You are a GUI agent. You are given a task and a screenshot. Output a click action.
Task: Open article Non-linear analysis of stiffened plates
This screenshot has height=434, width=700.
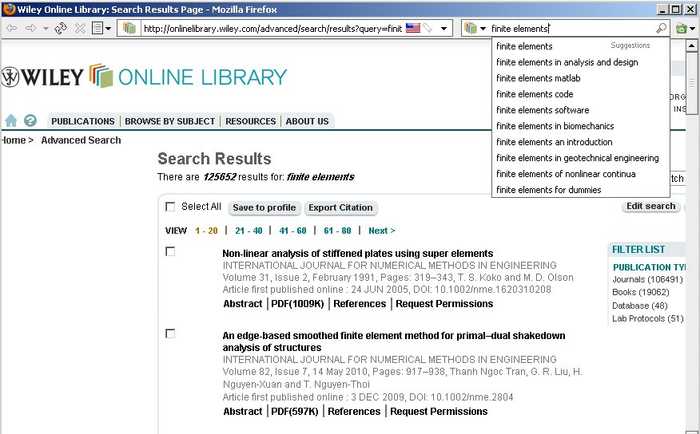(x=358, y=253)
